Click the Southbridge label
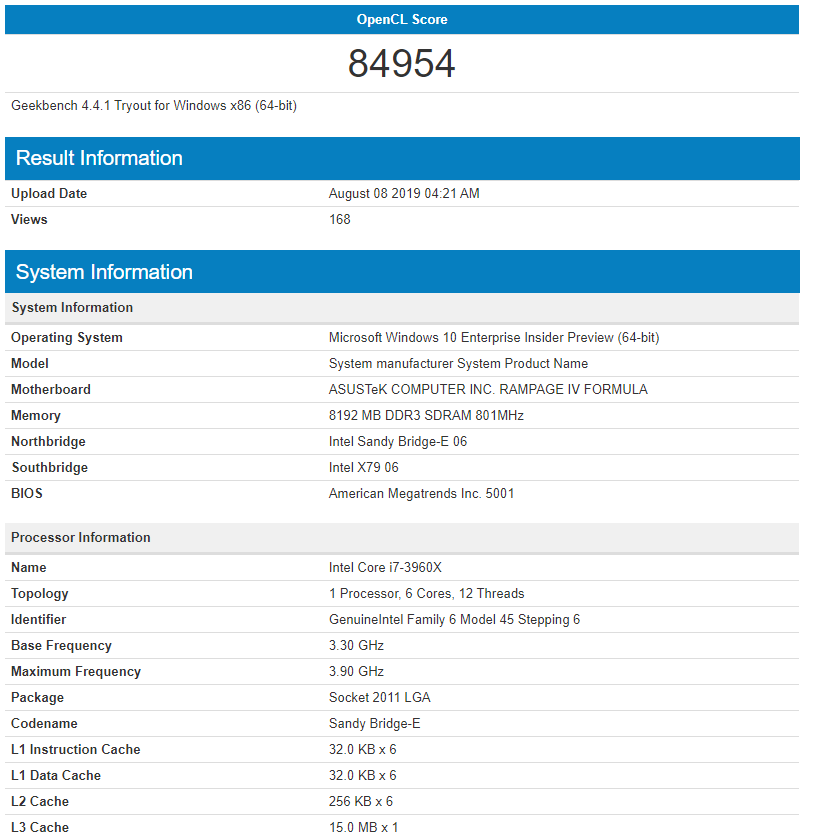 [x=50, y=468]
